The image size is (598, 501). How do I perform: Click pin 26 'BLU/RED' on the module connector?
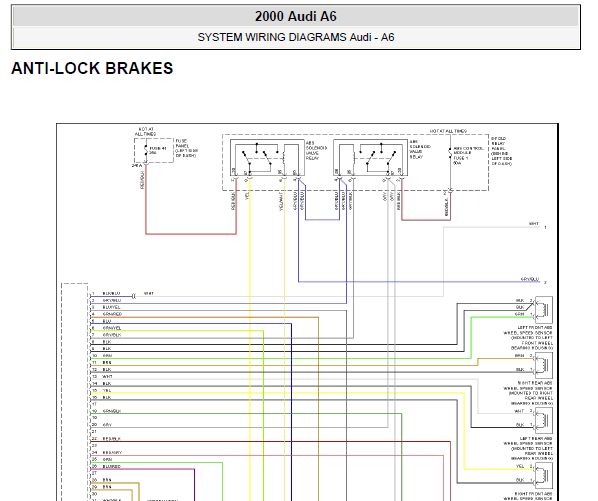tap(112, 466)
